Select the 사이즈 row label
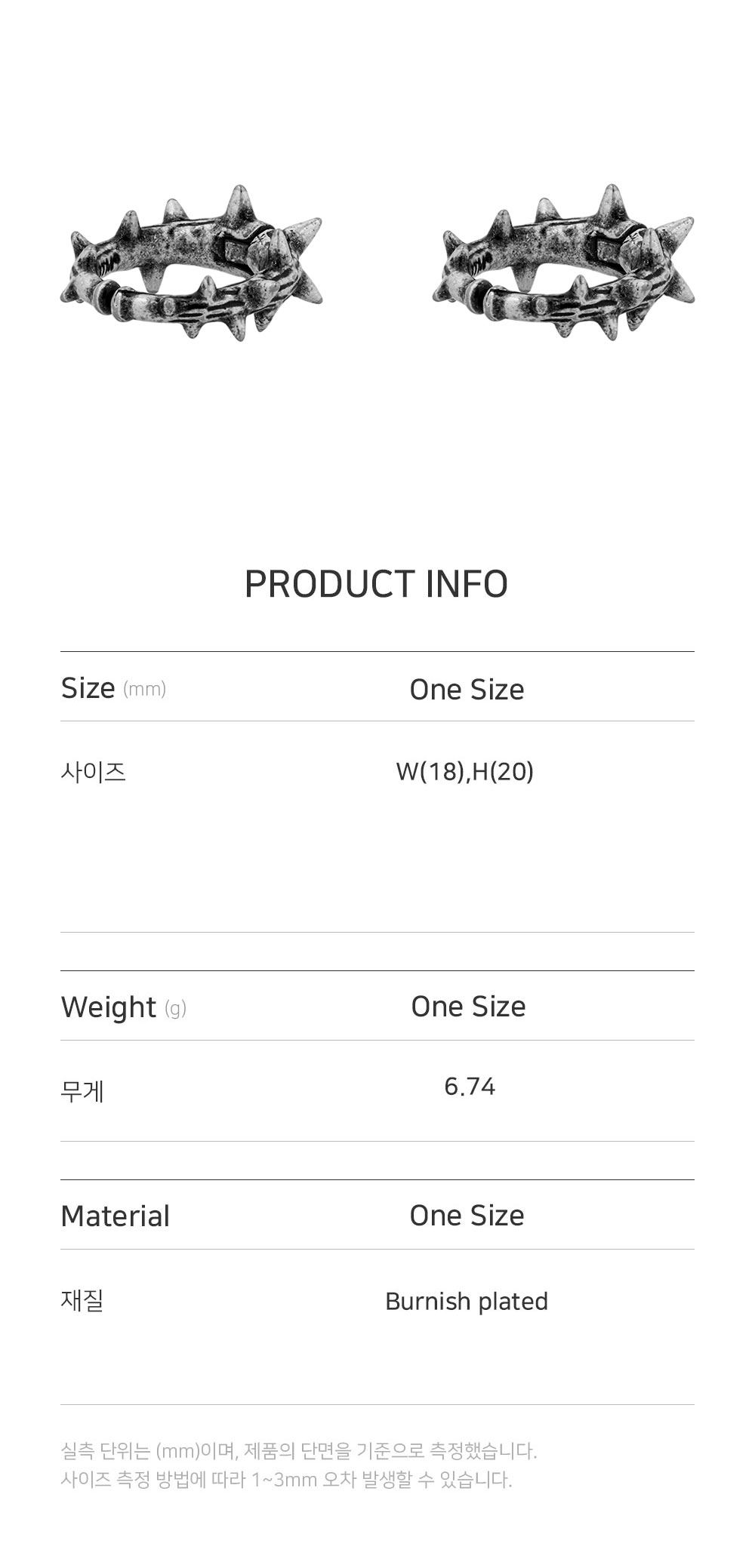This screenshot has height=1568, width=755. point(93,772)
